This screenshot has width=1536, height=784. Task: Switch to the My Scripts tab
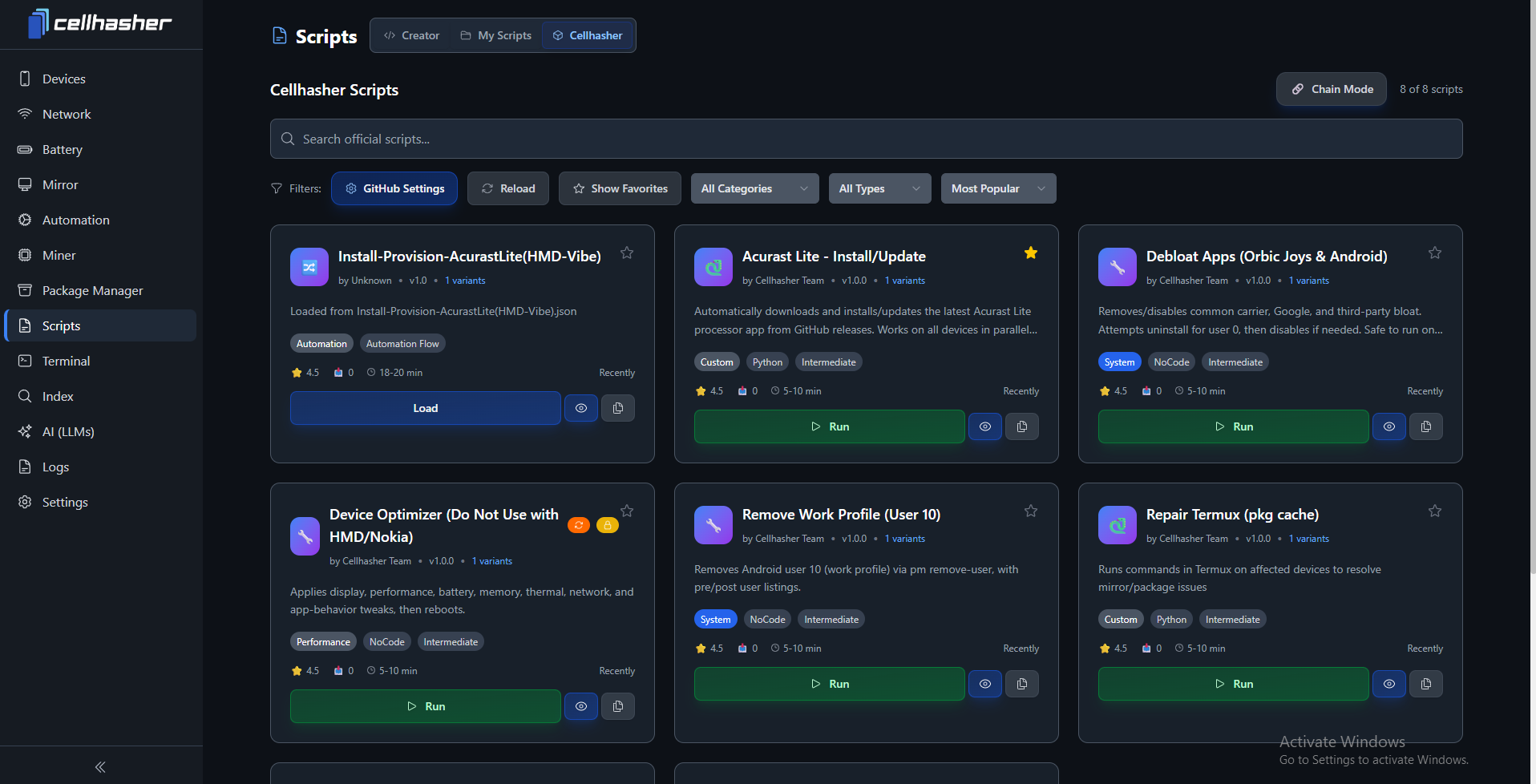click(495, 35)
